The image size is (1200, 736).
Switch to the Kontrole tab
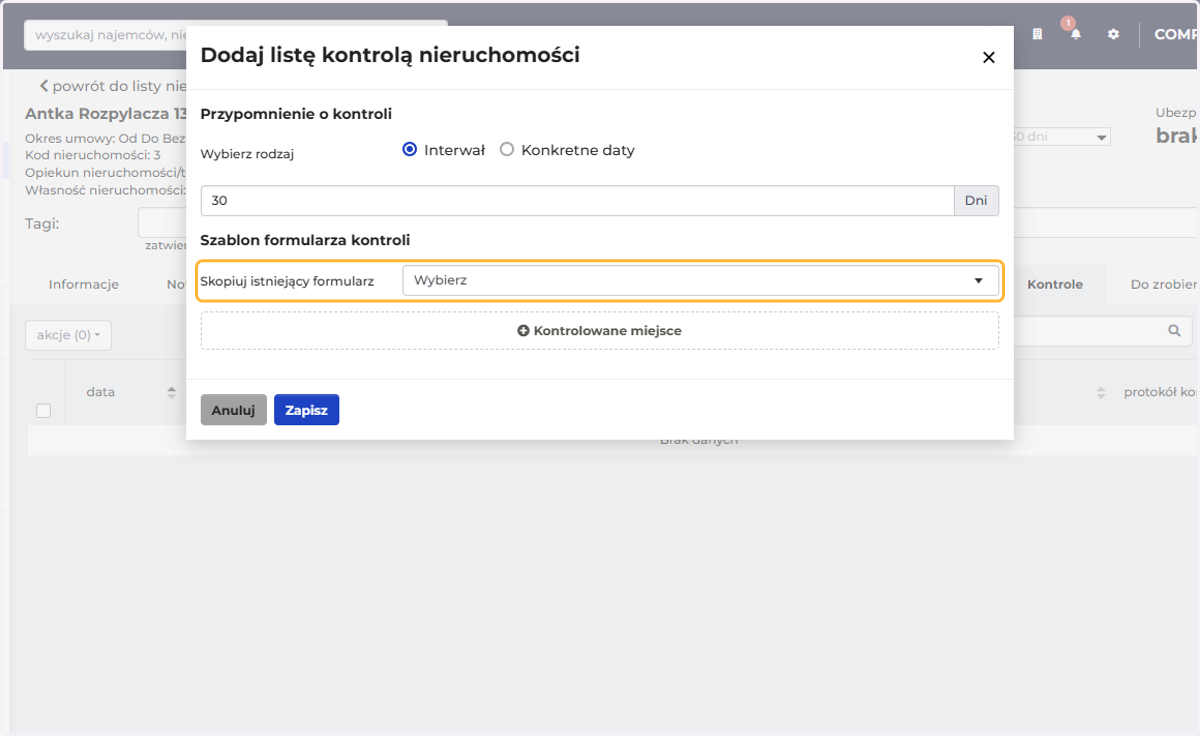[x=1055, y=284]
